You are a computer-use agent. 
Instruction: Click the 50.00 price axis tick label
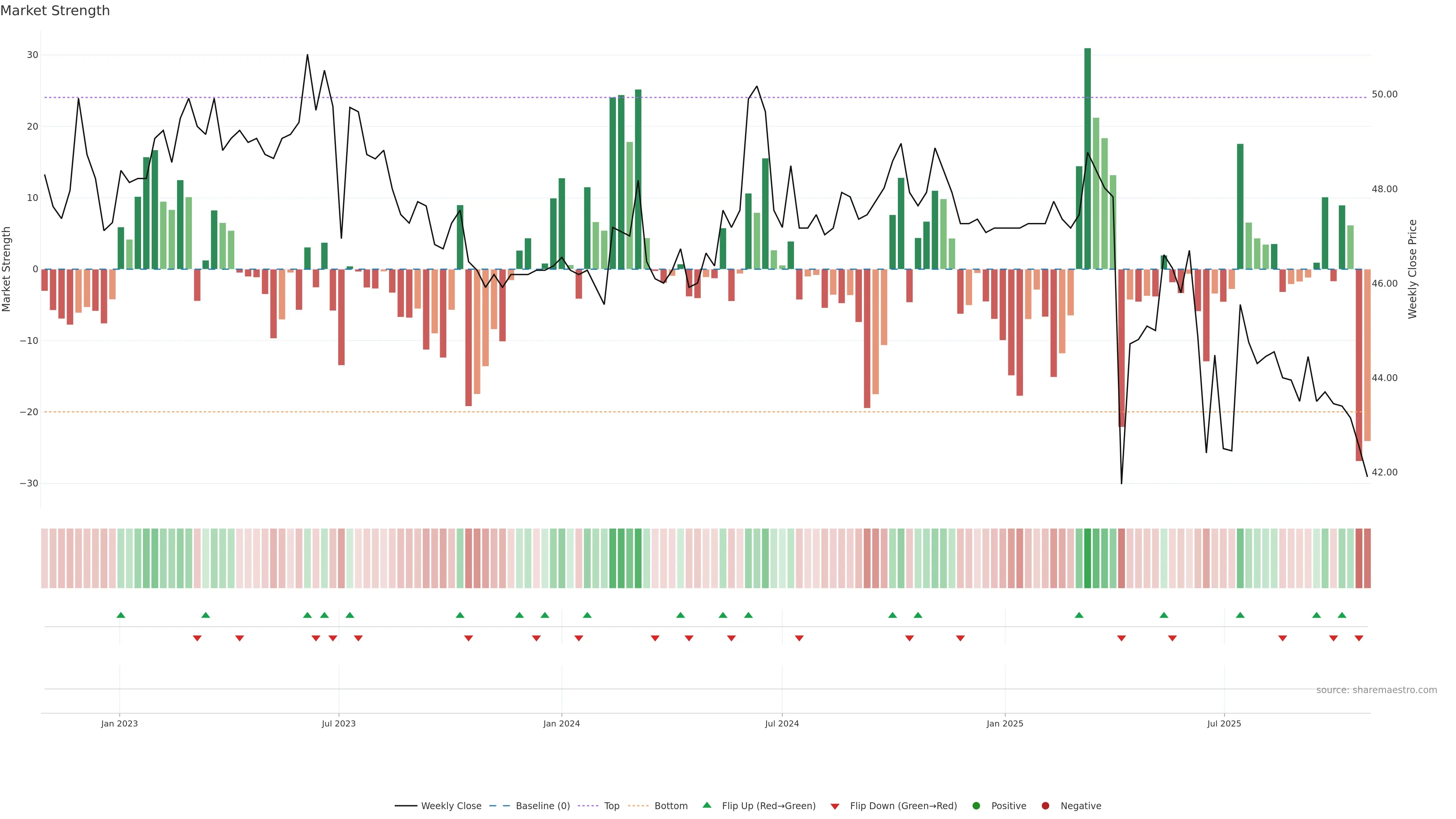[1384, 94]
